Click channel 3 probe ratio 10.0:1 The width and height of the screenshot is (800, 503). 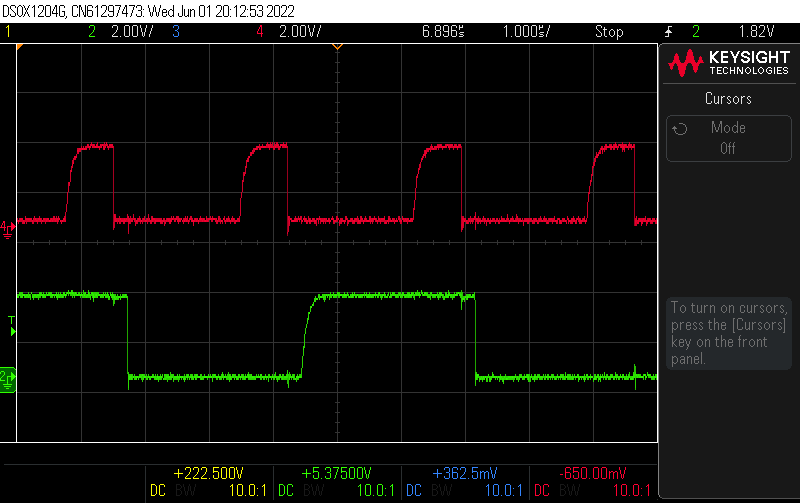[504, 491]
